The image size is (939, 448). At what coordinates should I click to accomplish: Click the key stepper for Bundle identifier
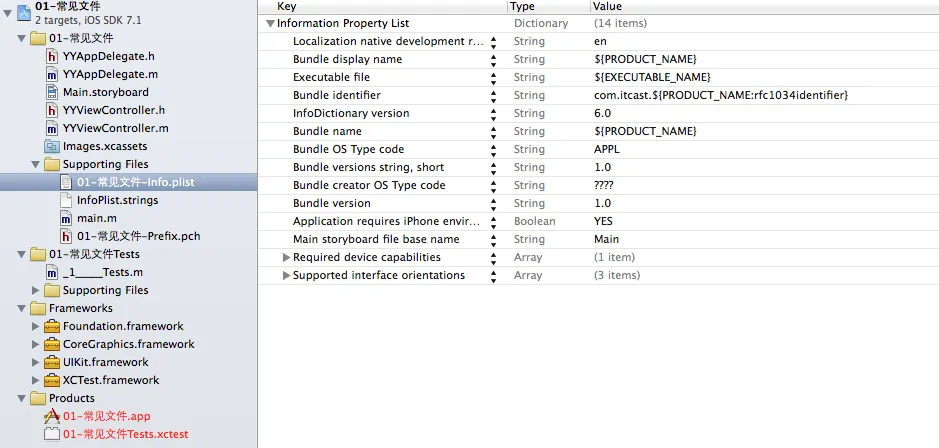[x=493, y=96]
